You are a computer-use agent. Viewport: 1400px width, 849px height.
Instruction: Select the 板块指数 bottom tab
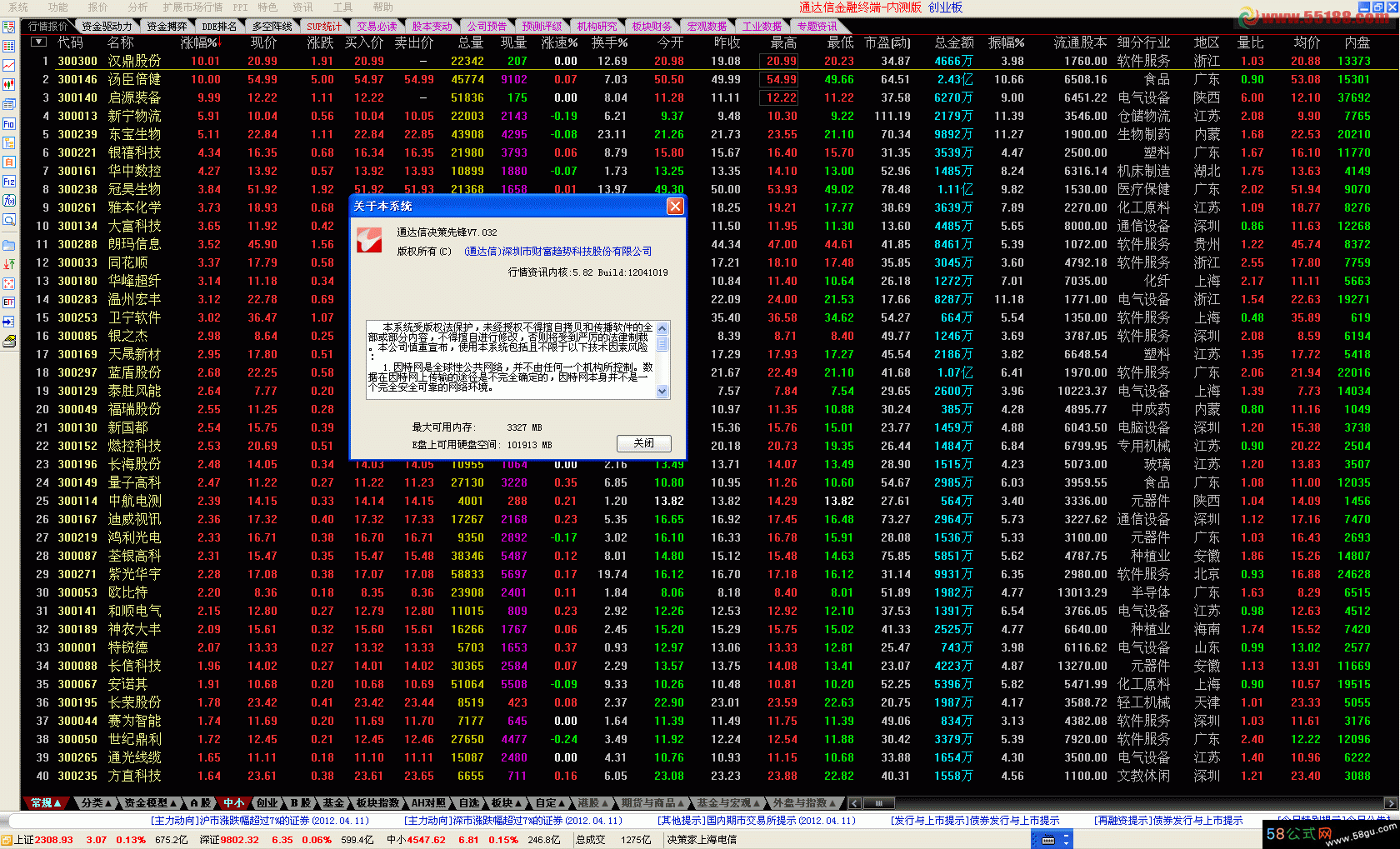(x=377, y=803)
